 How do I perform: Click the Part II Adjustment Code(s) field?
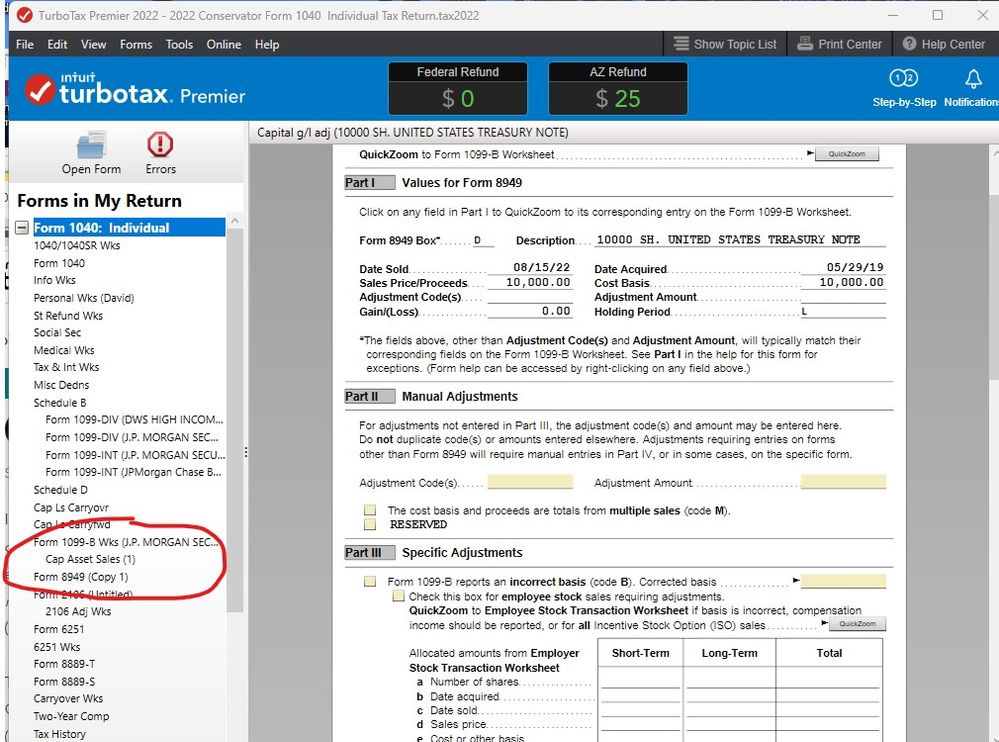coord(530,482)
